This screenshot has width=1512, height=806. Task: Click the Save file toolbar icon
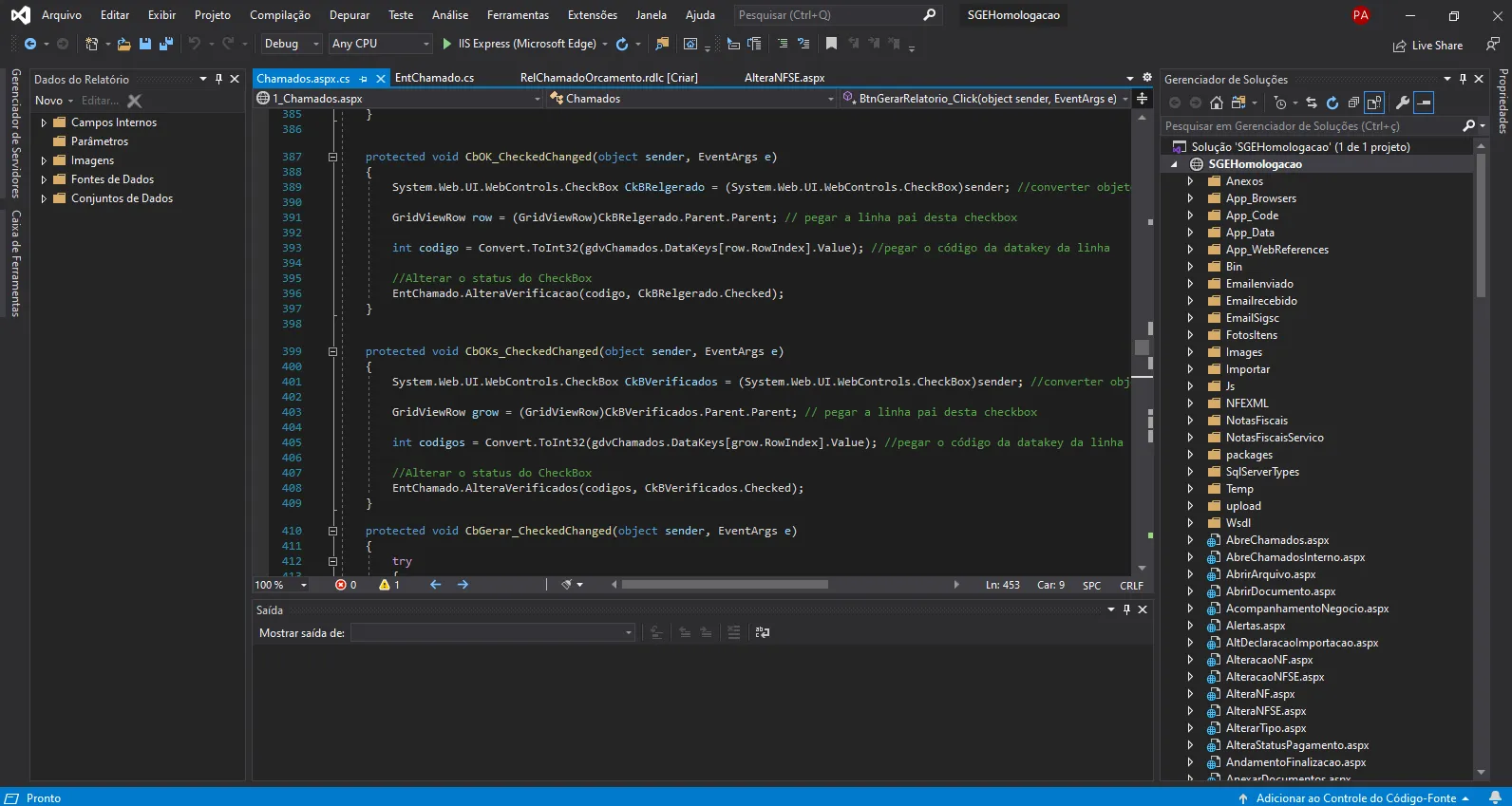tap(145, 44)
